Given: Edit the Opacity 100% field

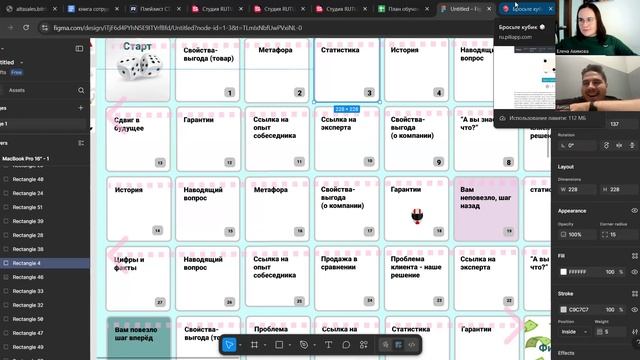Looking at the screenshot, I should 578,235.
